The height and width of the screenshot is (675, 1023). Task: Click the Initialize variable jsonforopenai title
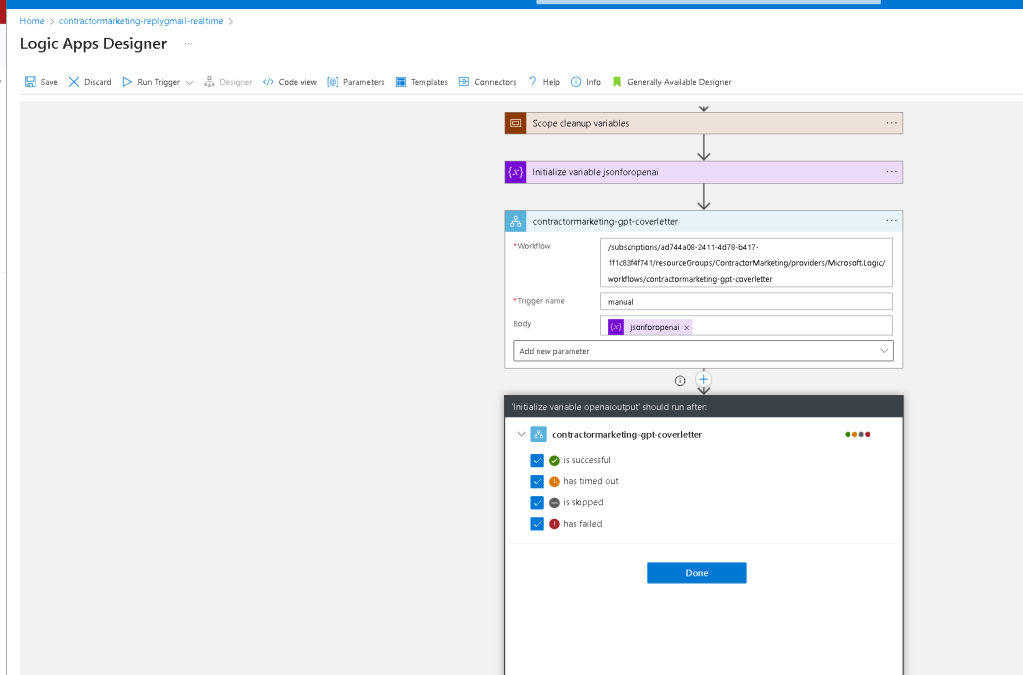click(x=595, y=172)
